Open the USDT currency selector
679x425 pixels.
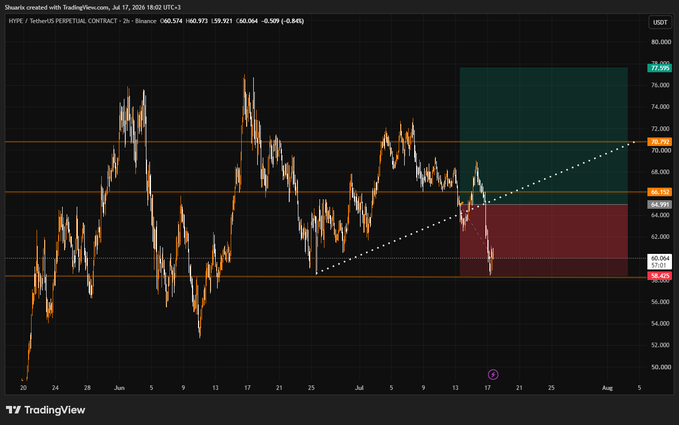(x=660, y=23)
